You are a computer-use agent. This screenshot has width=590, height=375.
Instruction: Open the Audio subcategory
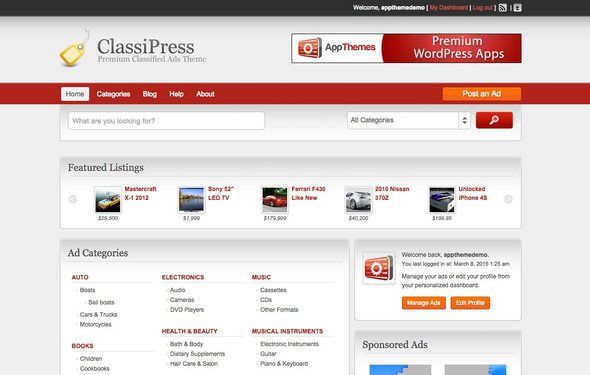[178, 290]
